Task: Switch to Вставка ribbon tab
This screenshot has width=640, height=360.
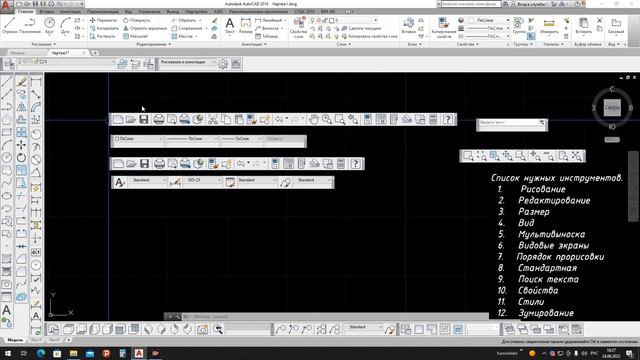Action: tap(46, 12)
